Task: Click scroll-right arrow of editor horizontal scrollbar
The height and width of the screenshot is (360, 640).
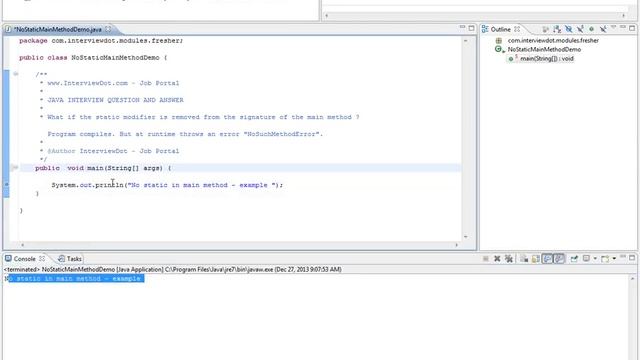Action: point(456,245)
